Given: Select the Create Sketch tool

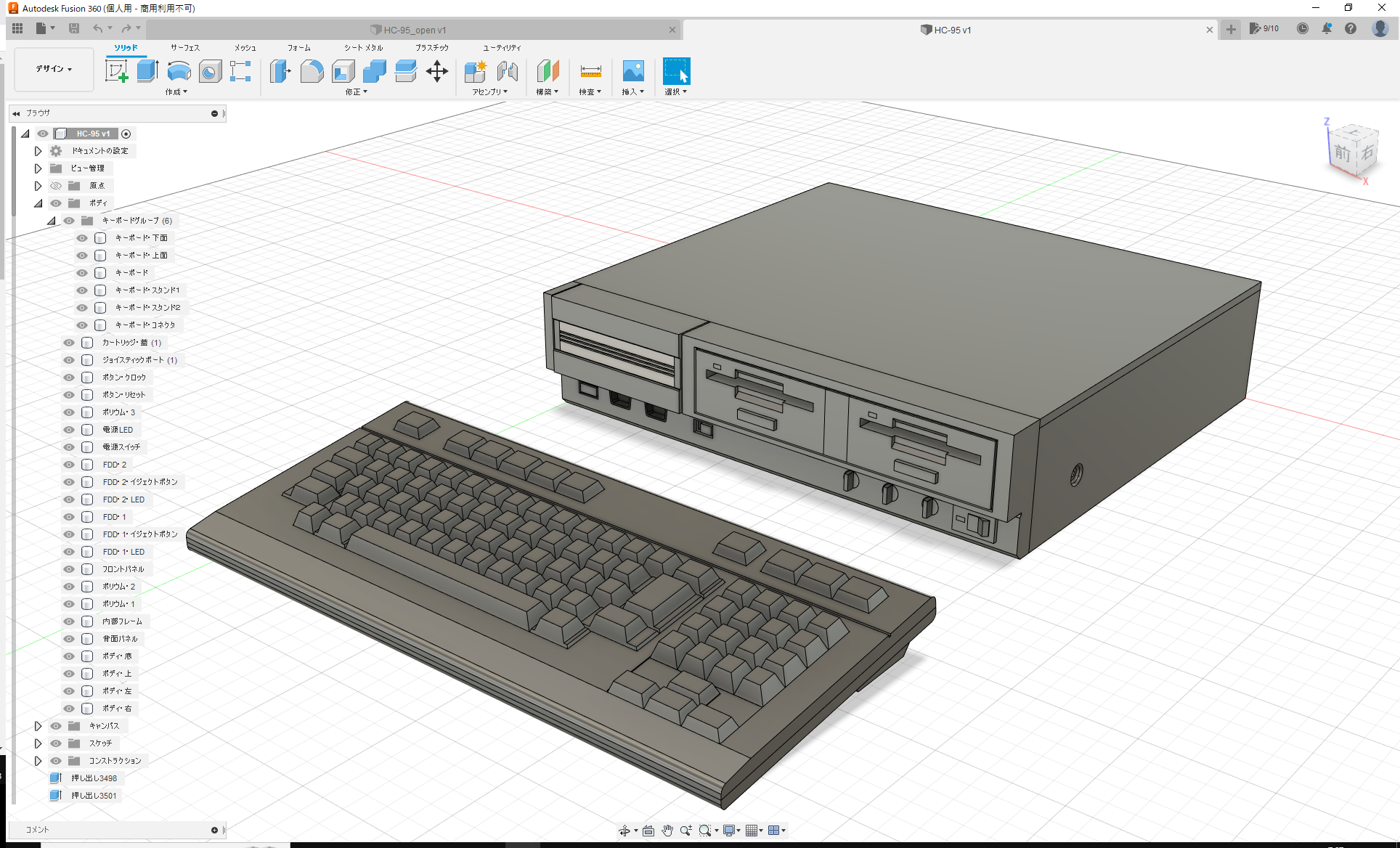Looking at the screenshot, I should 116,72.
